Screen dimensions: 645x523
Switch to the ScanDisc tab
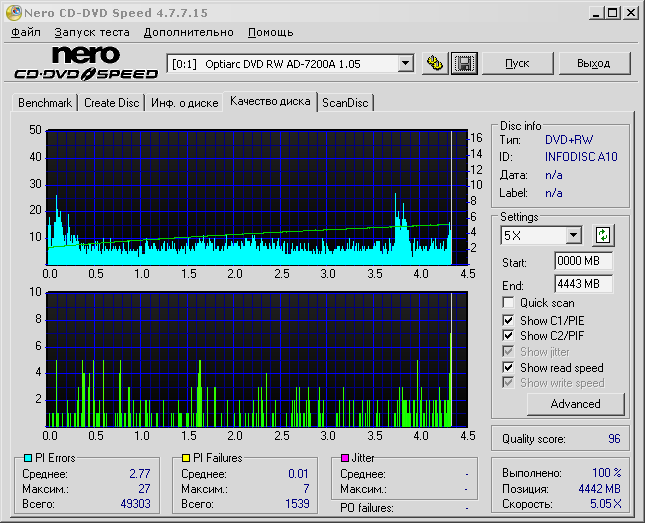tap(345, 103)
